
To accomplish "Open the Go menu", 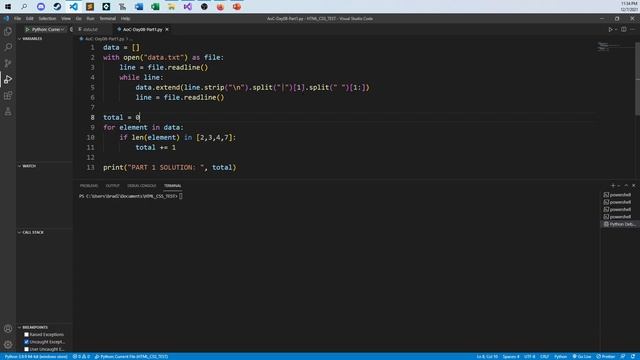I will pos(78,18).
